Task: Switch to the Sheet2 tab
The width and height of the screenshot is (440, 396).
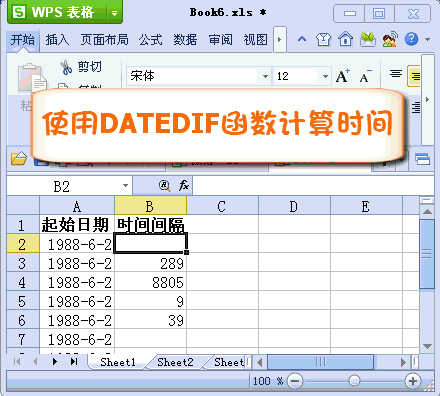Action: pyautogui.click(x=175, y=362)
